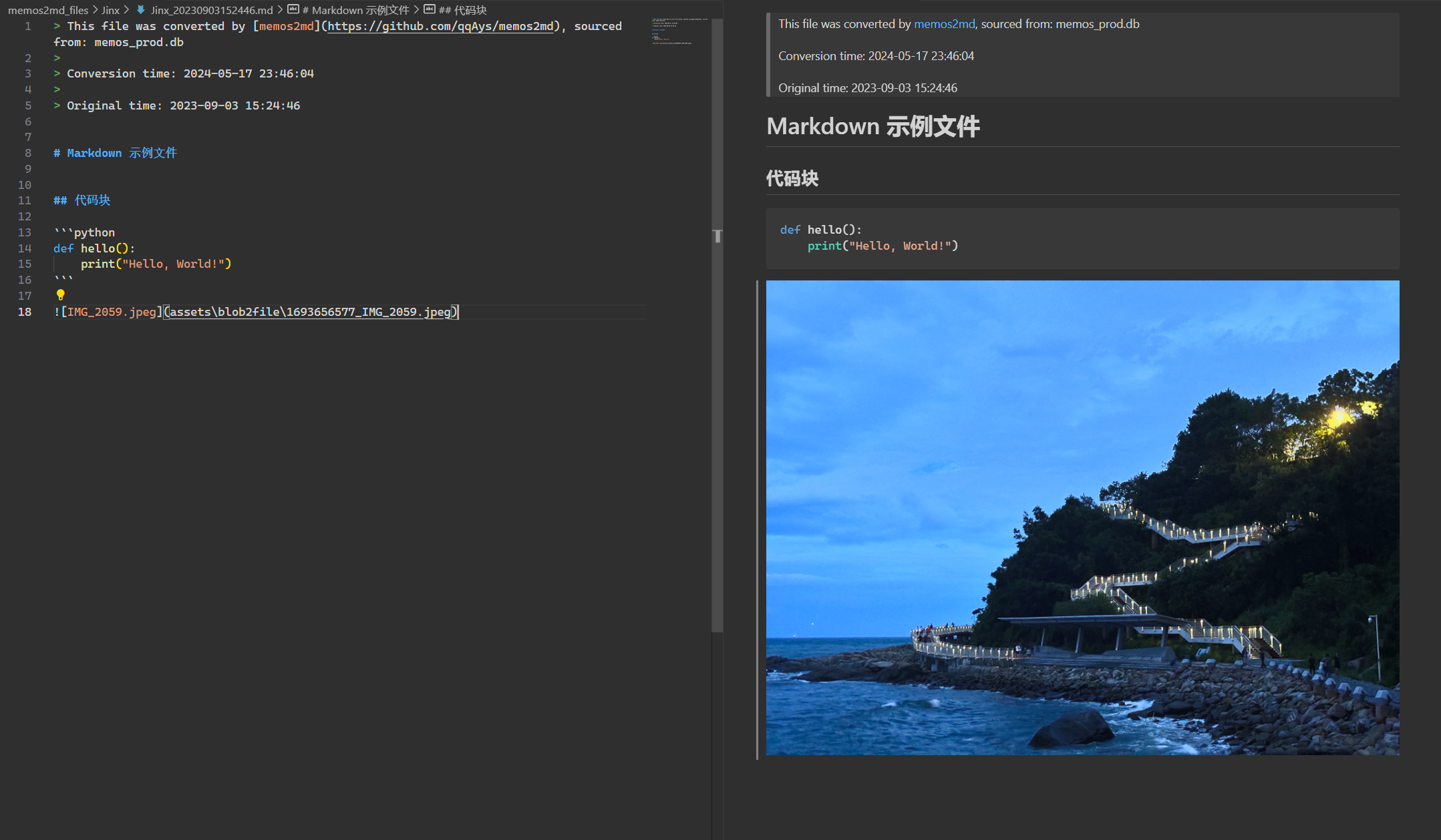This screenshot has height=840, width=1441.
Task: Click the markdown file icon in breadcrumb
Action: 141,10
